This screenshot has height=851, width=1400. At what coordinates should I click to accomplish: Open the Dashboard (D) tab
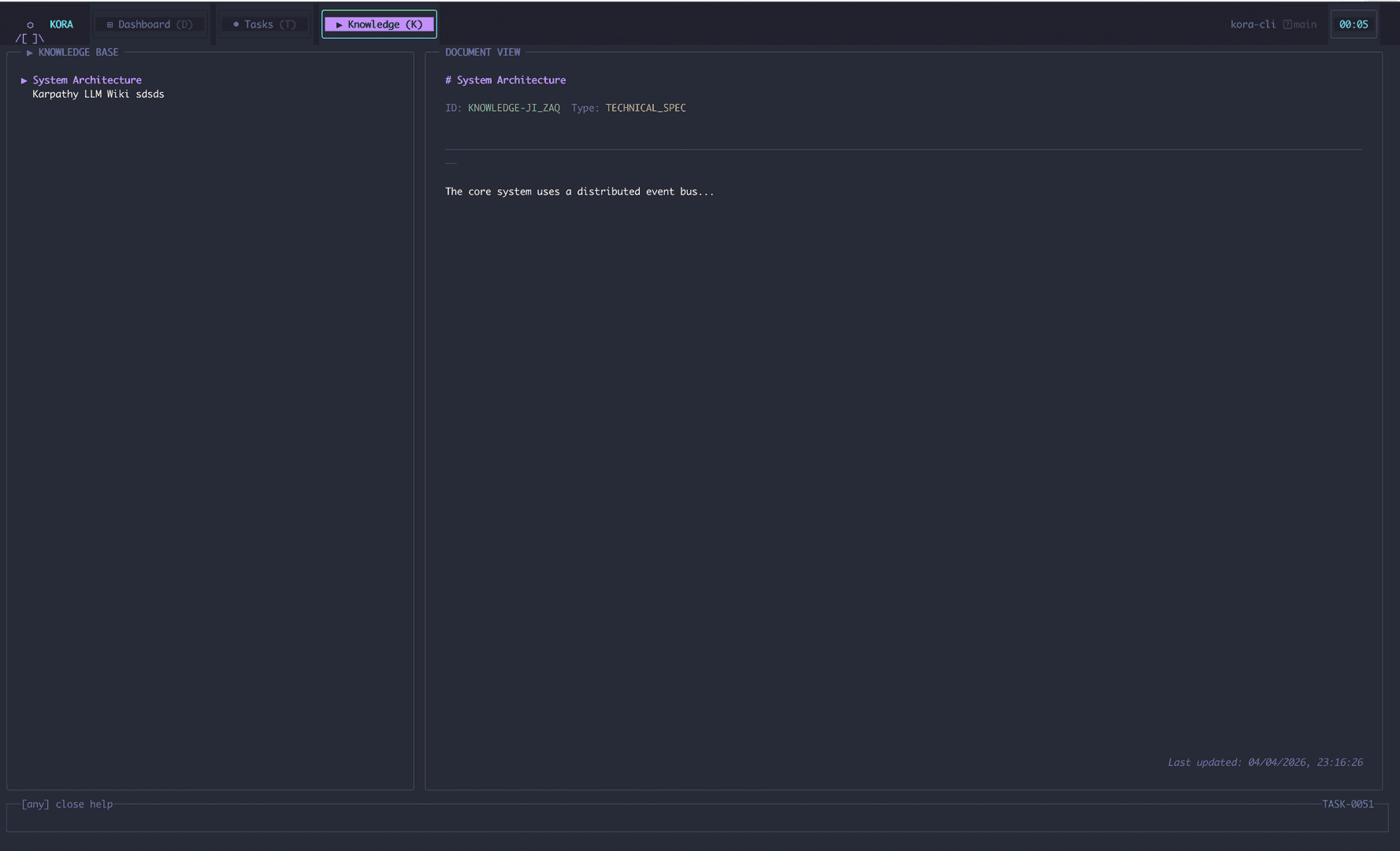pos(150,24)
